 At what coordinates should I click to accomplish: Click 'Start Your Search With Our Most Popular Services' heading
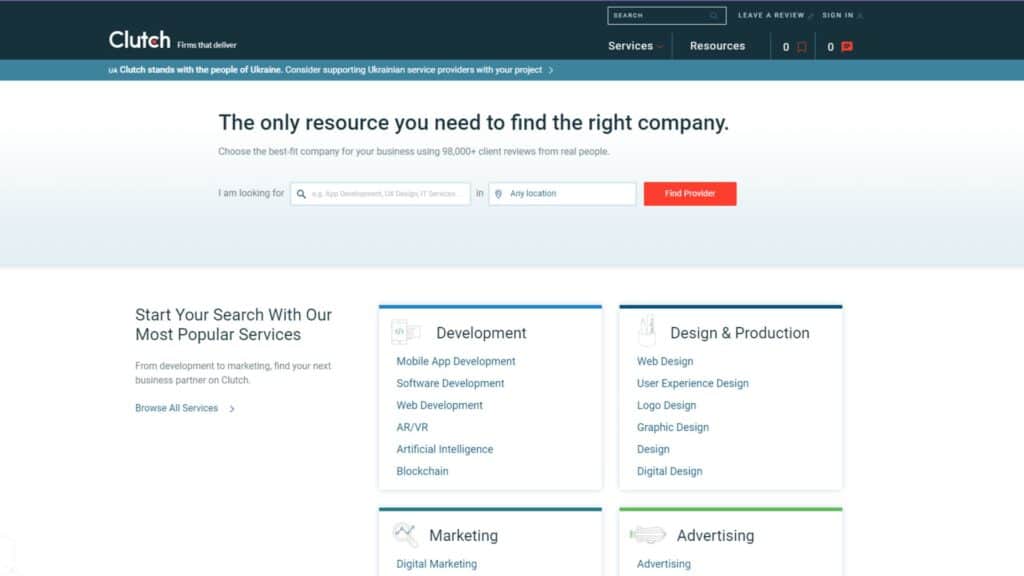click(233, 325)
